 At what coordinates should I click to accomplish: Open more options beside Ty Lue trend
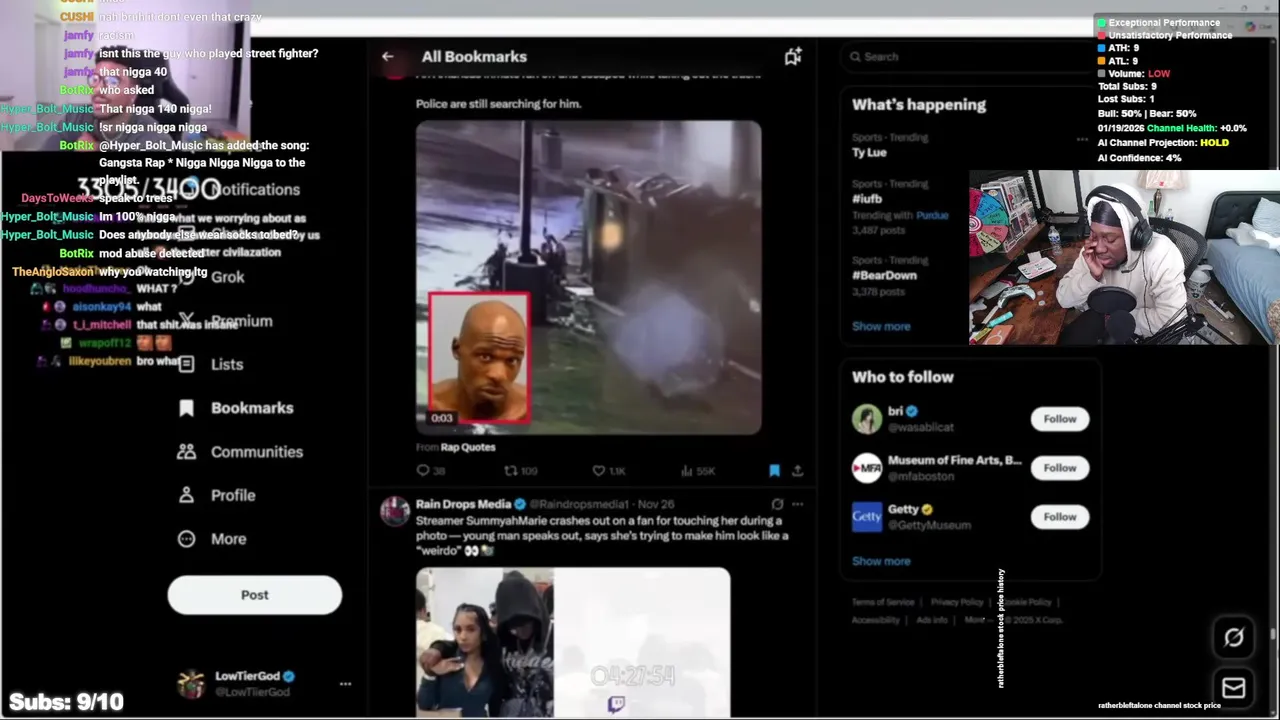pyautogui.click(x=1081, y=140)
